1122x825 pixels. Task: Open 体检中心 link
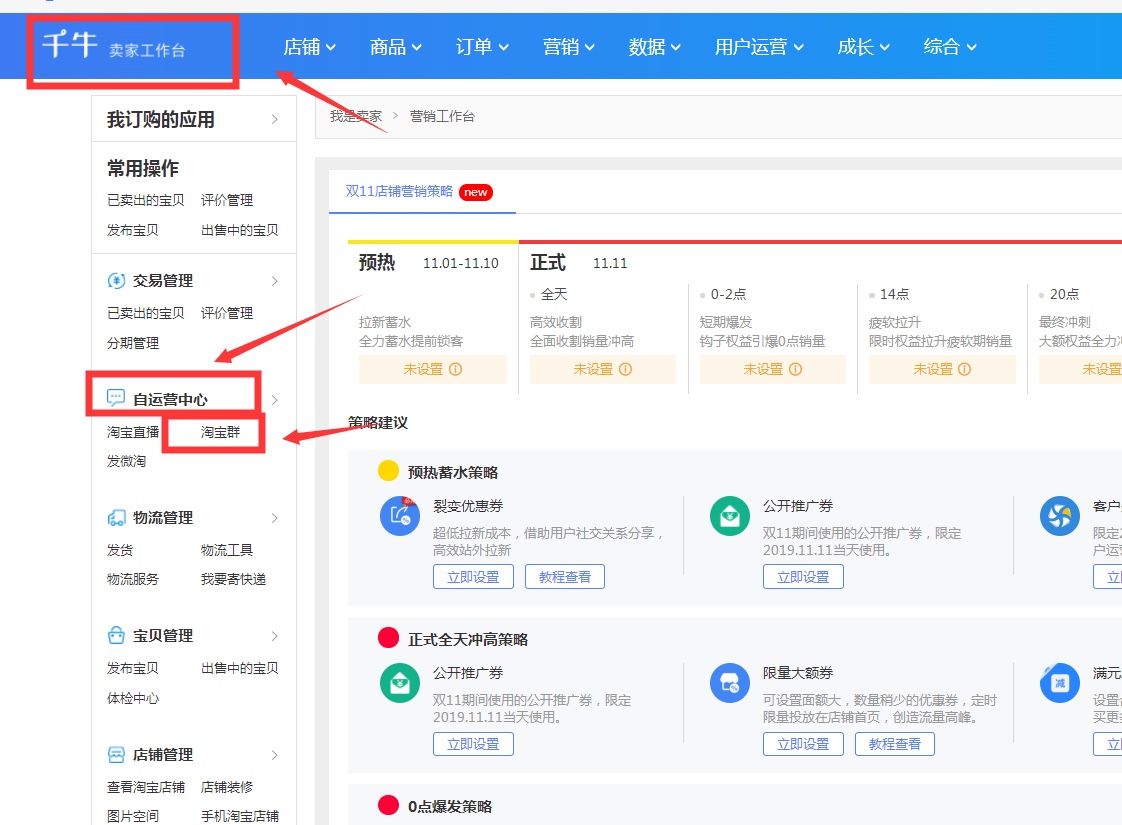point(132,698)
